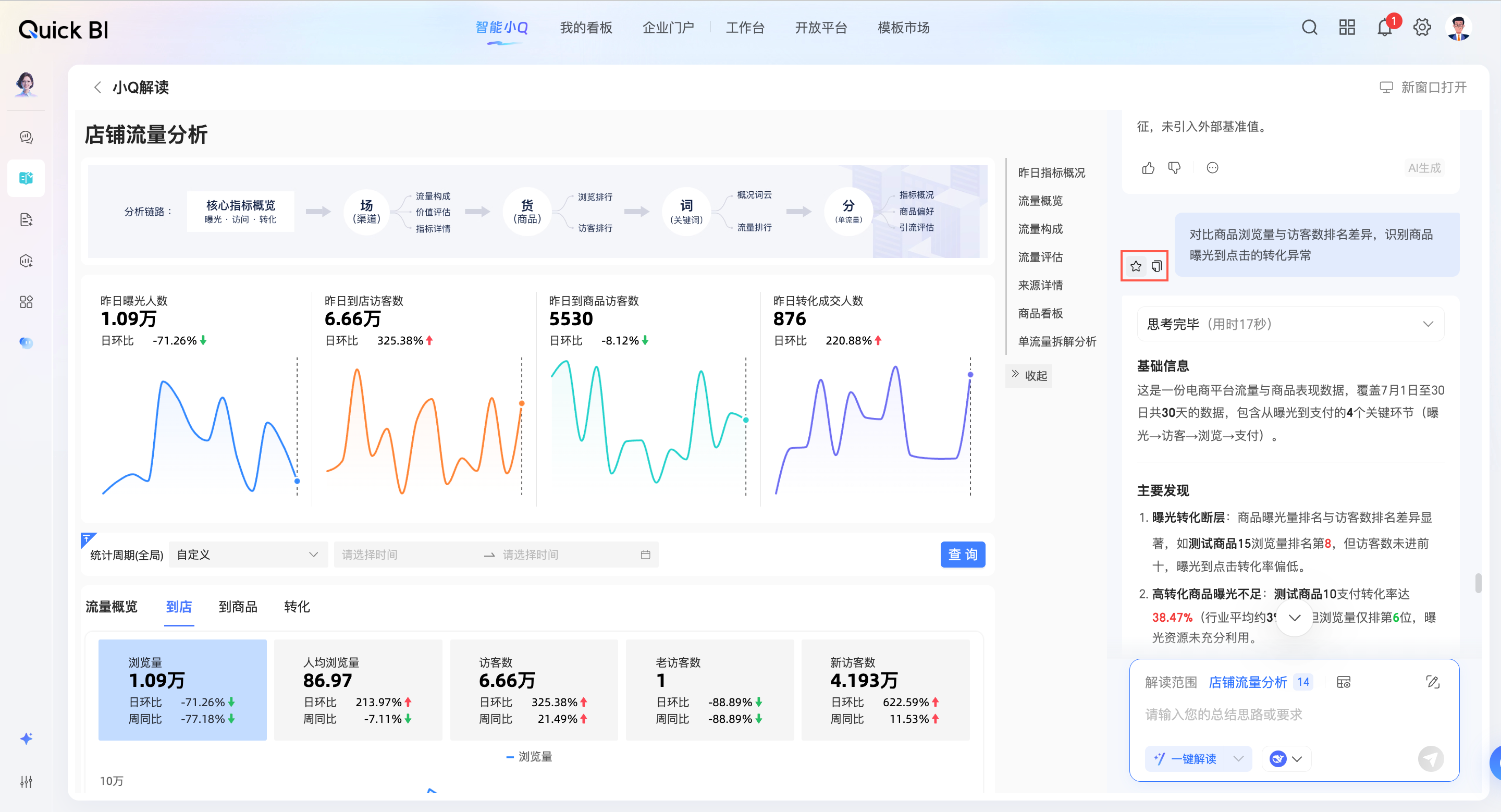Open the 自定义 period dropdown

click(x=248, y=555)
